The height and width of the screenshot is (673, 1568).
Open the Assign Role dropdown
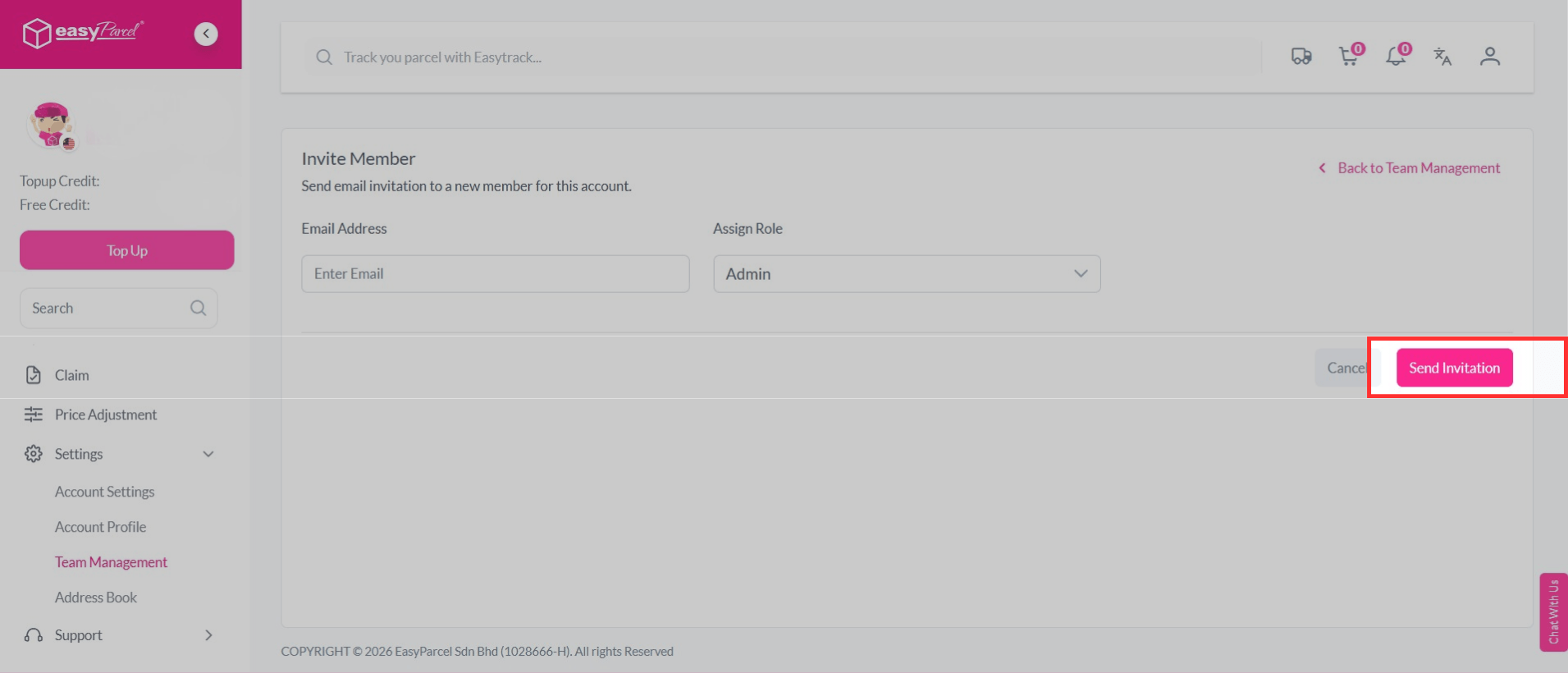[x=906, y=274]
